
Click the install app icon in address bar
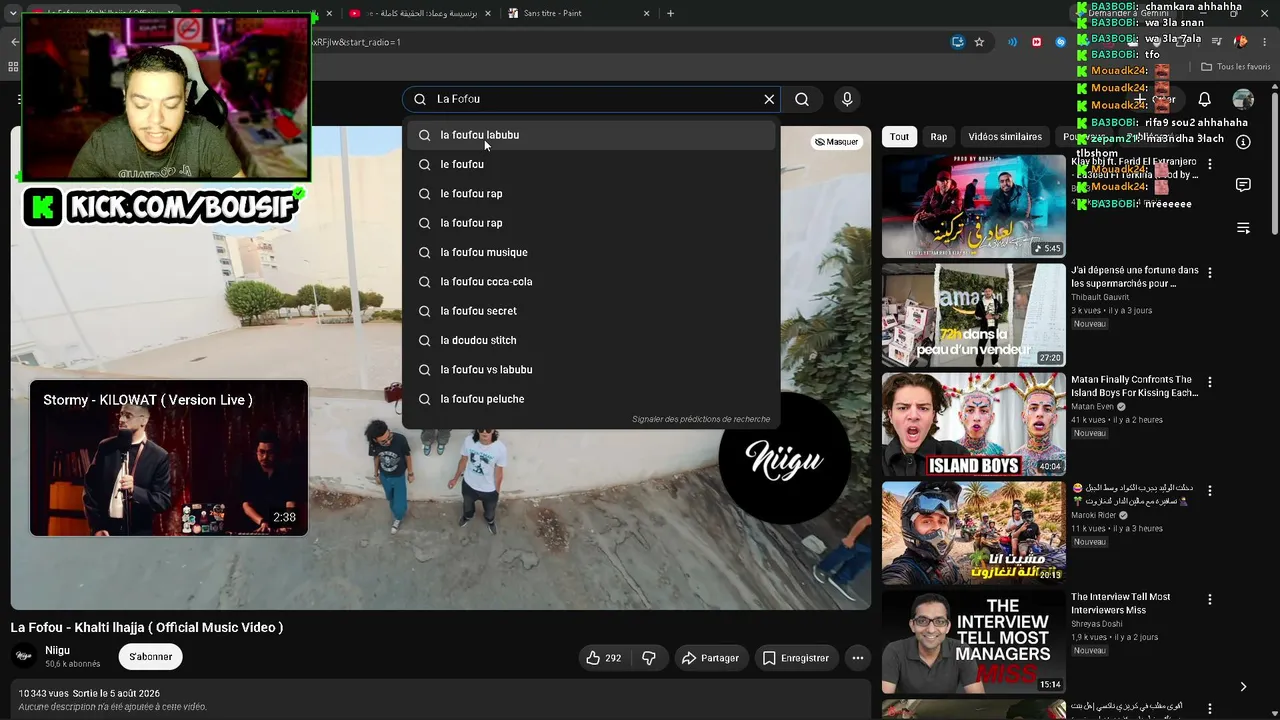958,42
